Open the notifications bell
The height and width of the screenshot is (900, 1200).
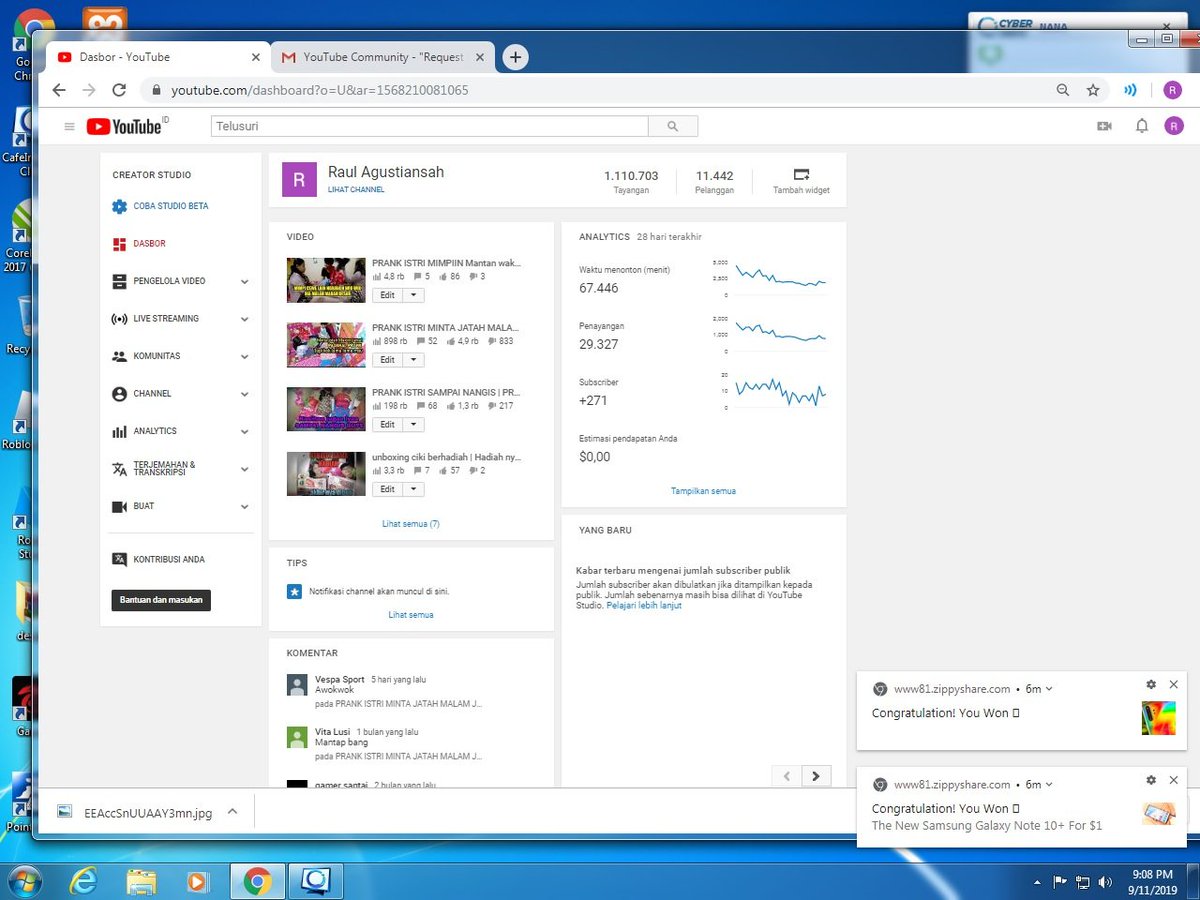point(1141,126)
